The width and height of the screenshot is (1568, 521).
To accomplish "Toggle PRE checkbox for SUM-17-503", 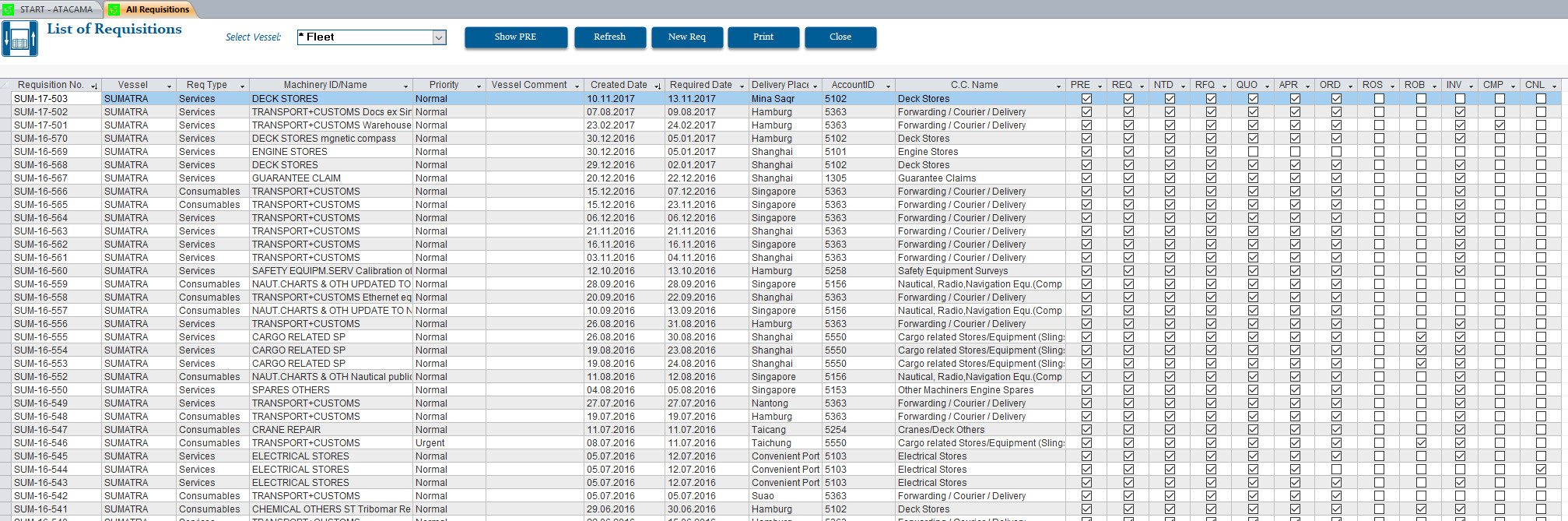I will (x=1086, y=99).
